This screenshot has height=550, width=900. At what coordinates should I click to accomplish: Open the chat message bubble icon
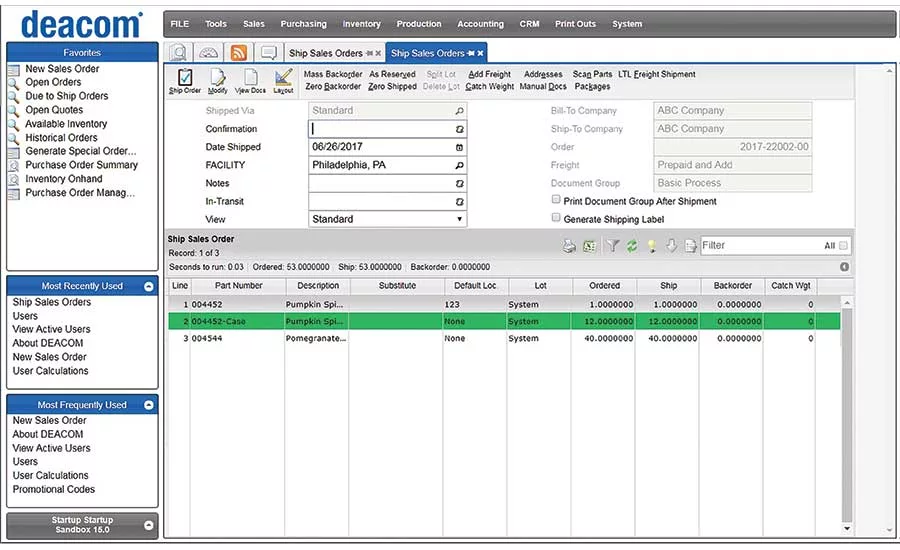268,53
